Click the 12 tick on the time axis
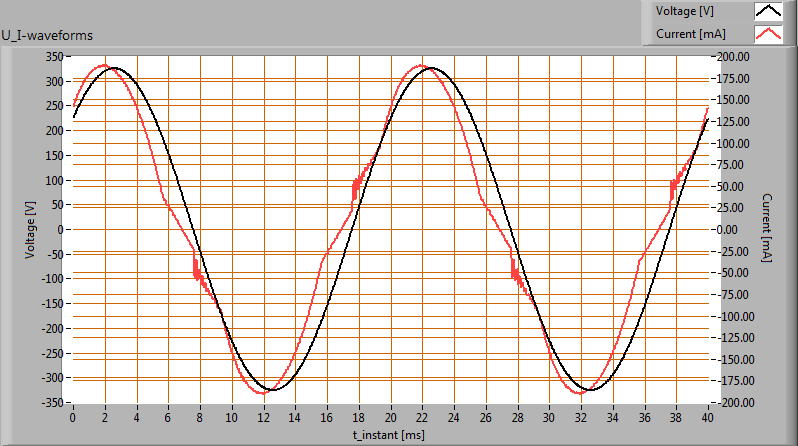The width and height of the screenshot is (798, 446). coord(263,417)
